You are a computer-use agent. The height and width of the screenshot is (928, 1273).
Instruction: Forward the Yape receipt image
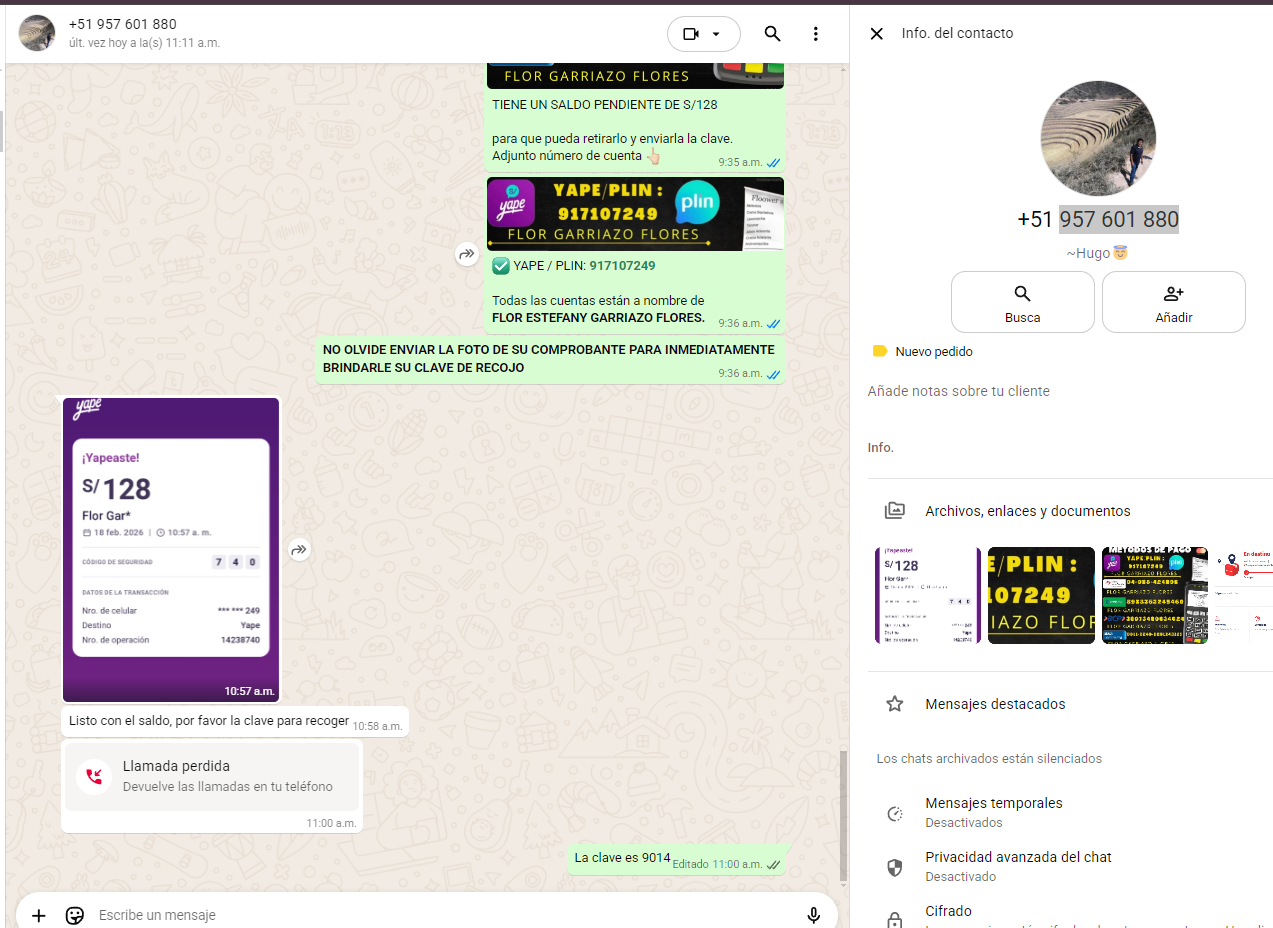pyautogui.click(x=299, y=550)
